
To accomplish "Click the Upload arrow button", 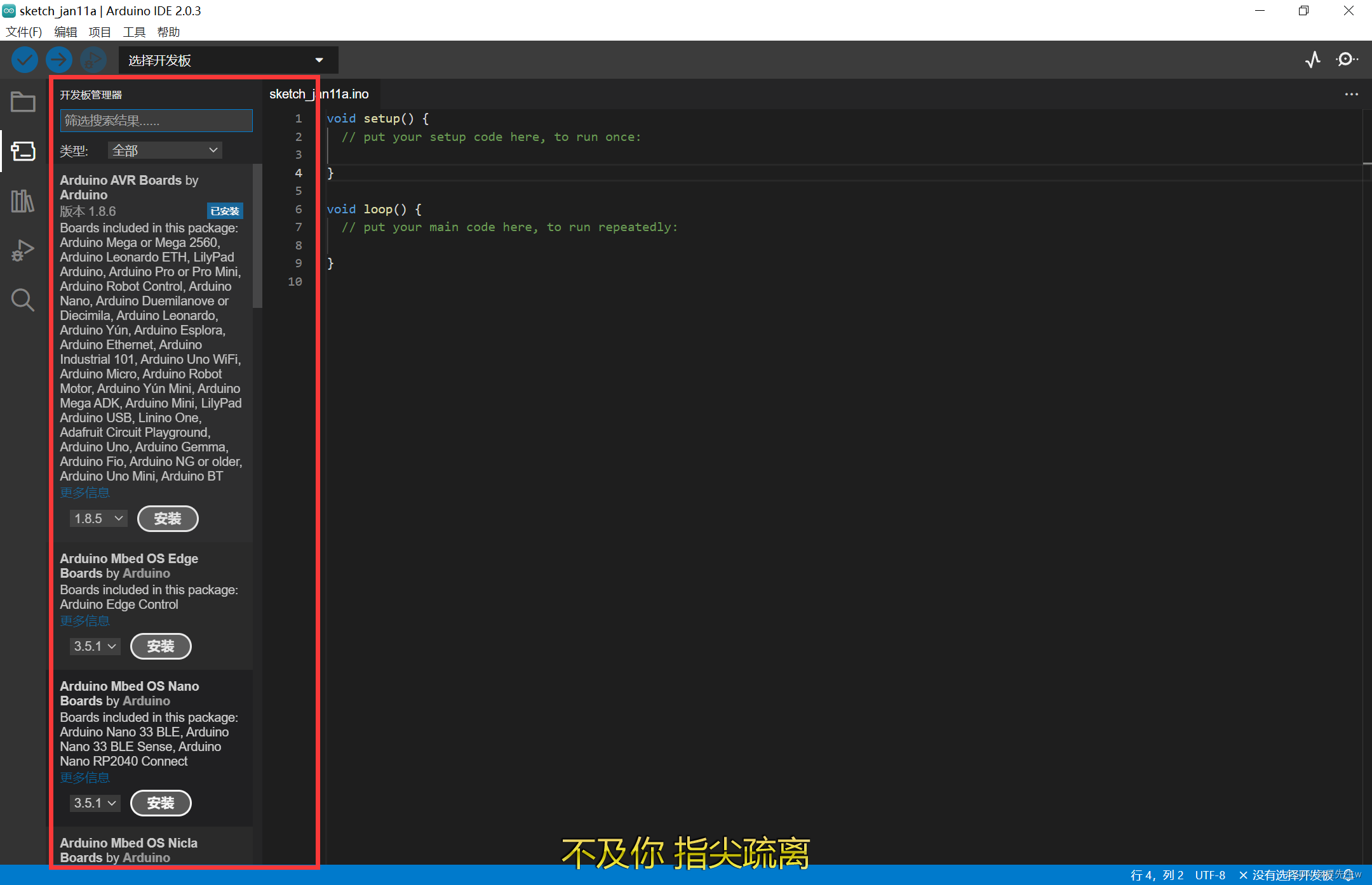I will pos(58,60).
